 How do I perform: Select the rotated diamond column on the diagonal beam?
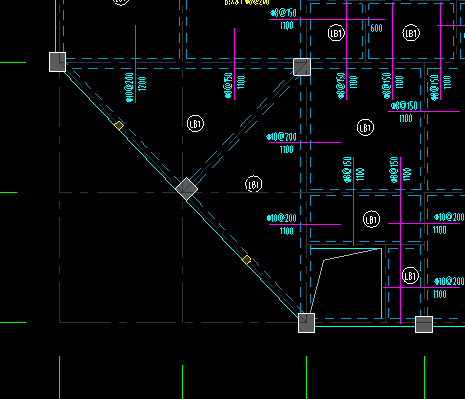click(x=186, y=189)
